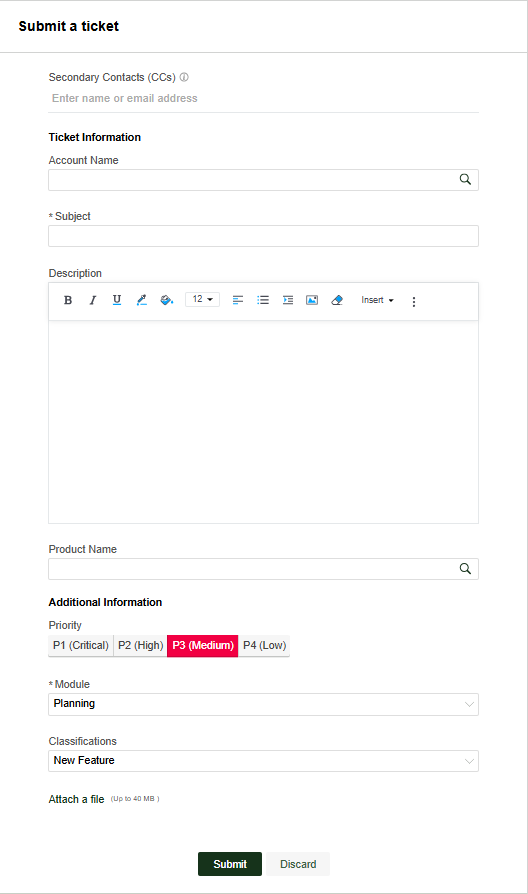528x894 pixels.
Task: Expand the Classifications dropdown showing New Feature
Action: (263, 761)
